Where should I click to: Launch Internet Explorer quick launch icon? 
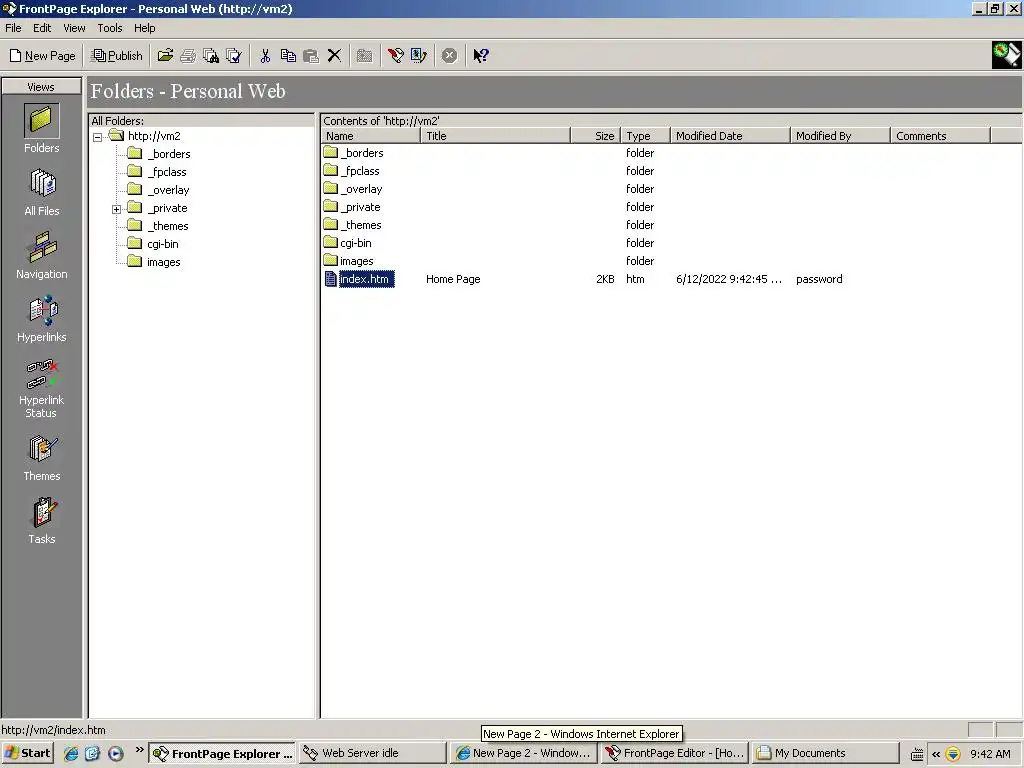[x=71, y=754]
